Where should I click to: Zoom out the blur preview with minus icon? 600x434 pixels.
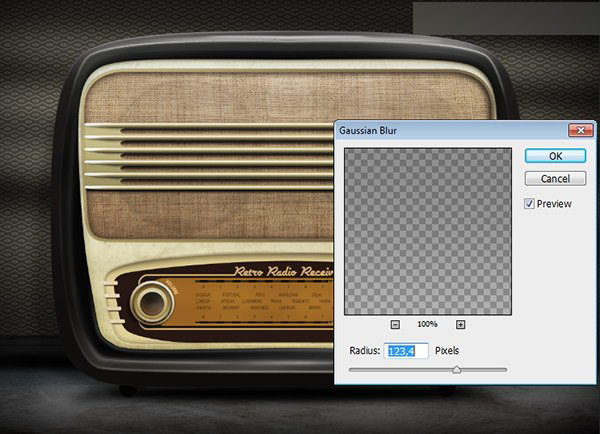coord(395,325)
